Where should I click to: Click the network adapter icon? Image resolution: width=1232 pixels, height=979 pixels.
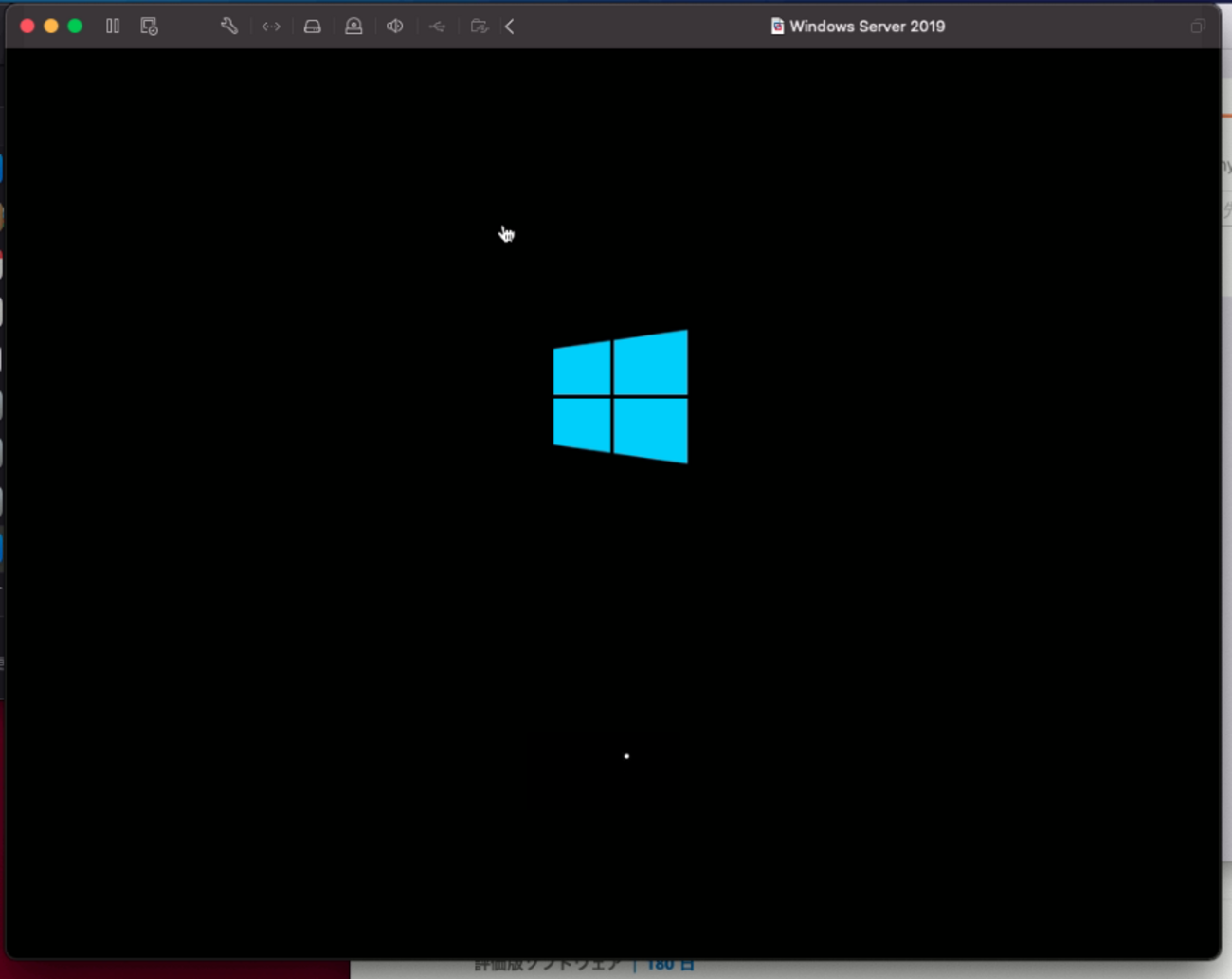271,27
